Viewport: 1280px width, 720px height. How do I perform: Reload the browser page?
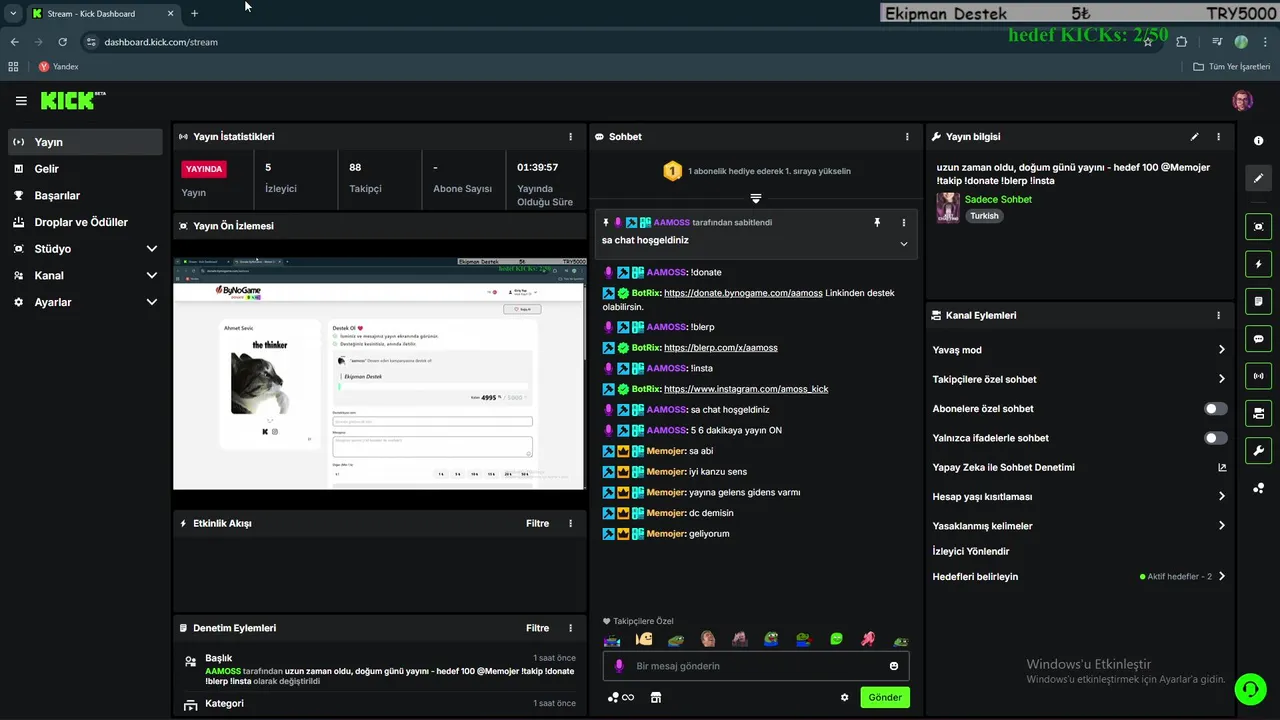(x=62, y=42)
